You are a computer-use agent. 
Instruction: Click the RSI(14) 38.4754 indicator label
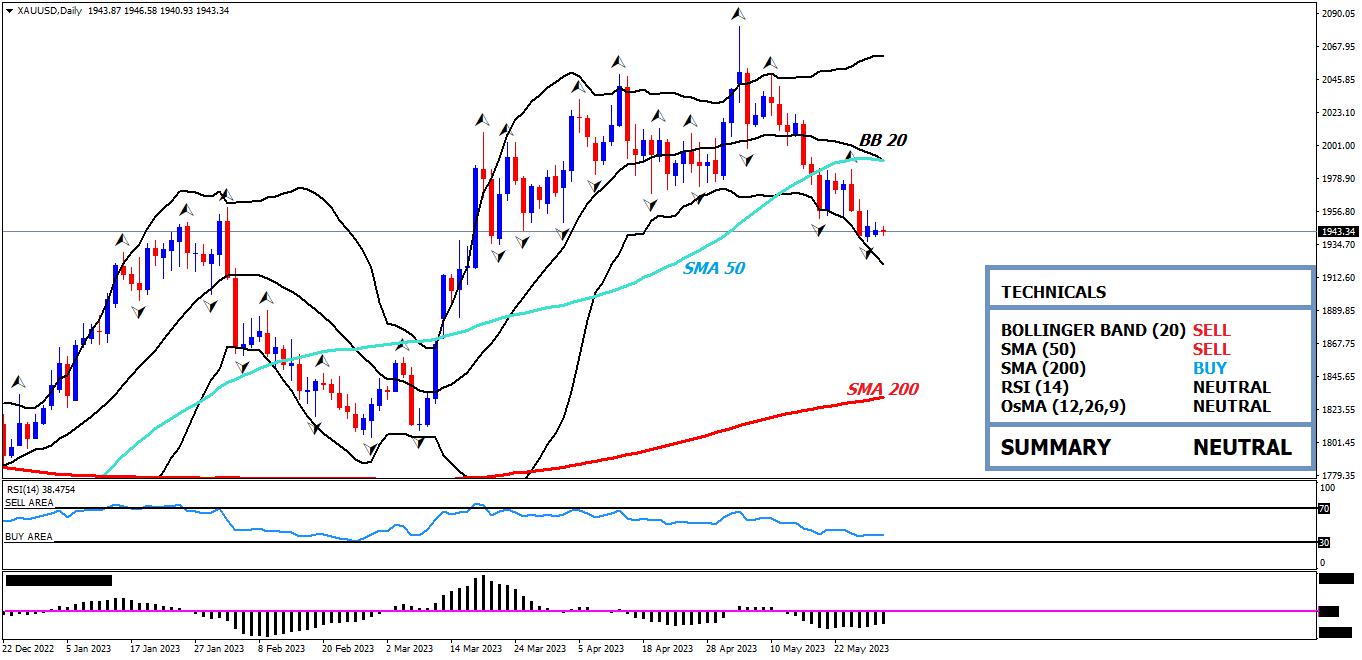tap(40, 489)
